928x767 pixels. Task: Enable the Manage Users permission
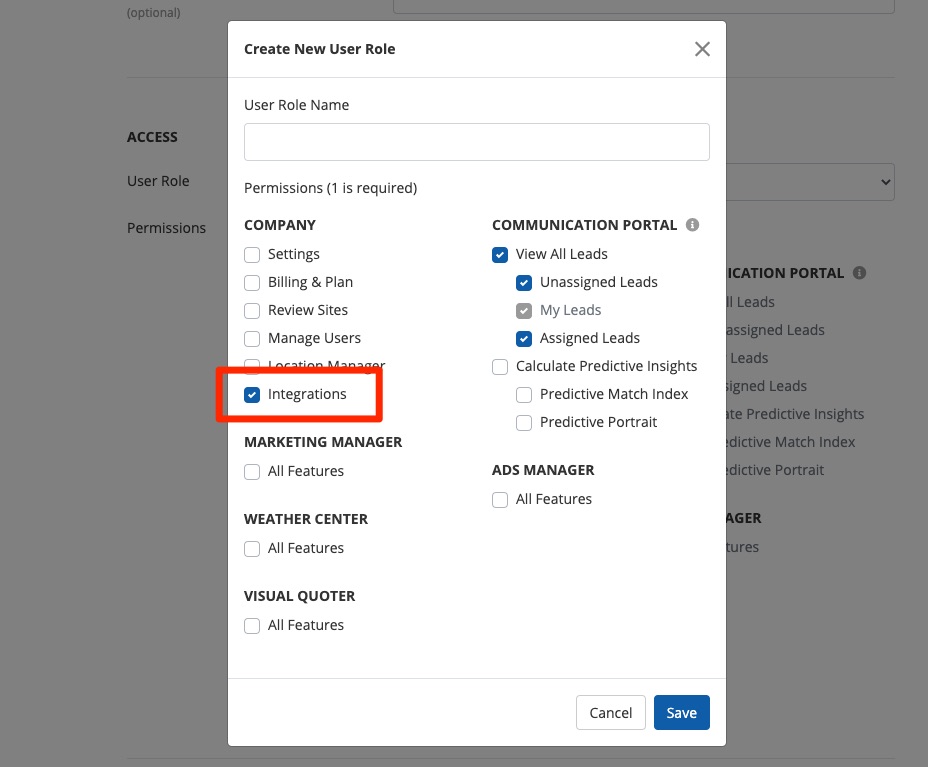[252, 339]
